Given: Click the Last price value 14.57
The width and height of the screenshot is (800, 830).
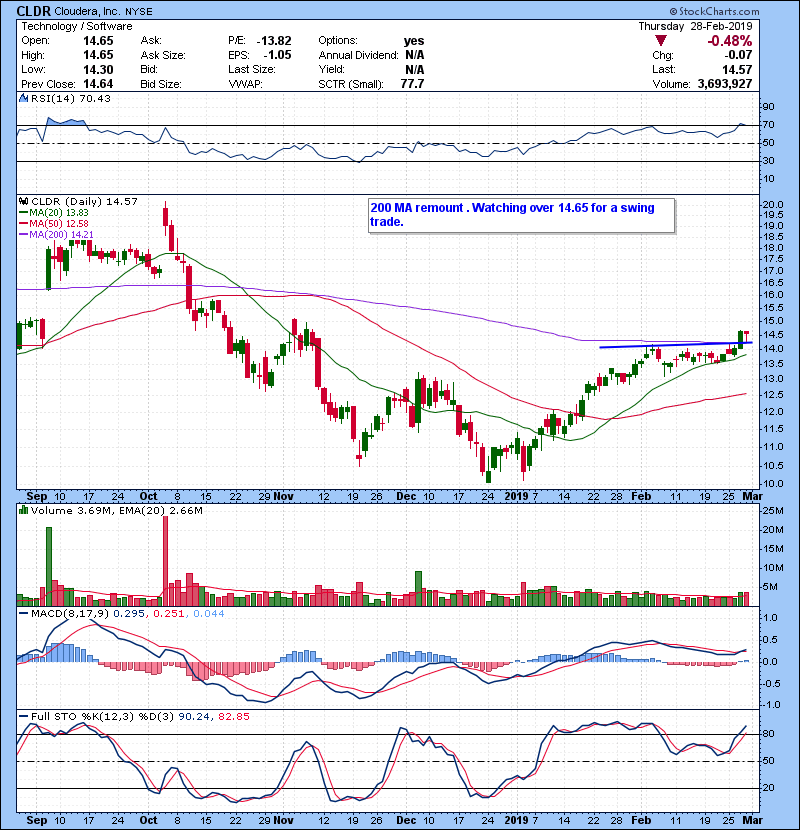Looking at the screenshot, I should pyautogui.click(x=737, y=69).
